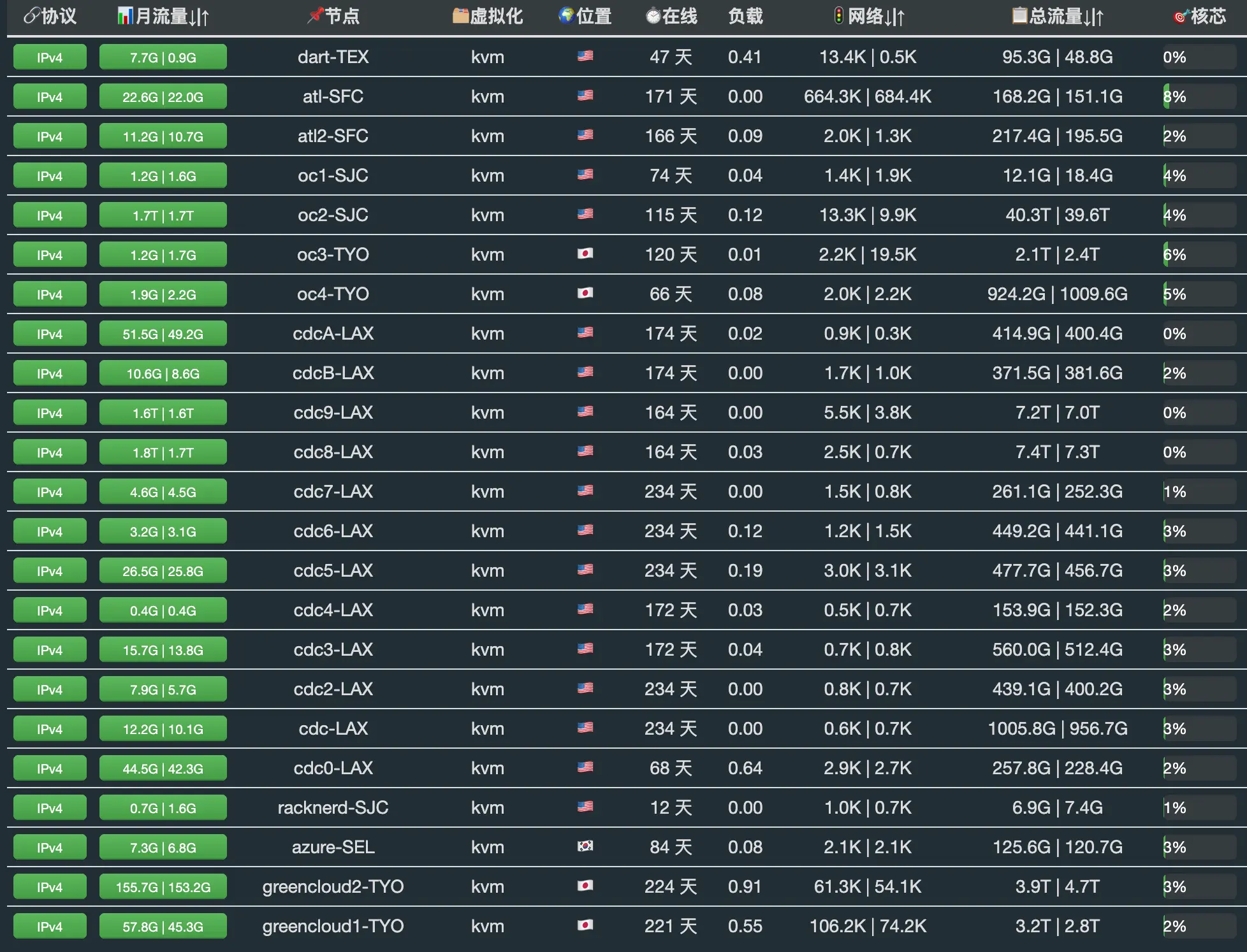Click the 22.6G | 22.0G traffic badge
The image size is (1247, 952).
[x=163, y=97]
